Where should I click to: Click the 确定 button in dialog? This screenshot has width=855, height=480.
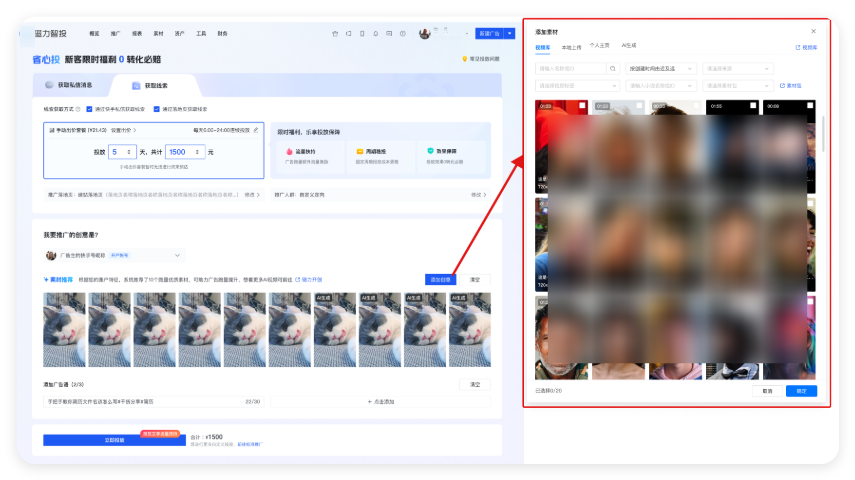tap(801, 391)
